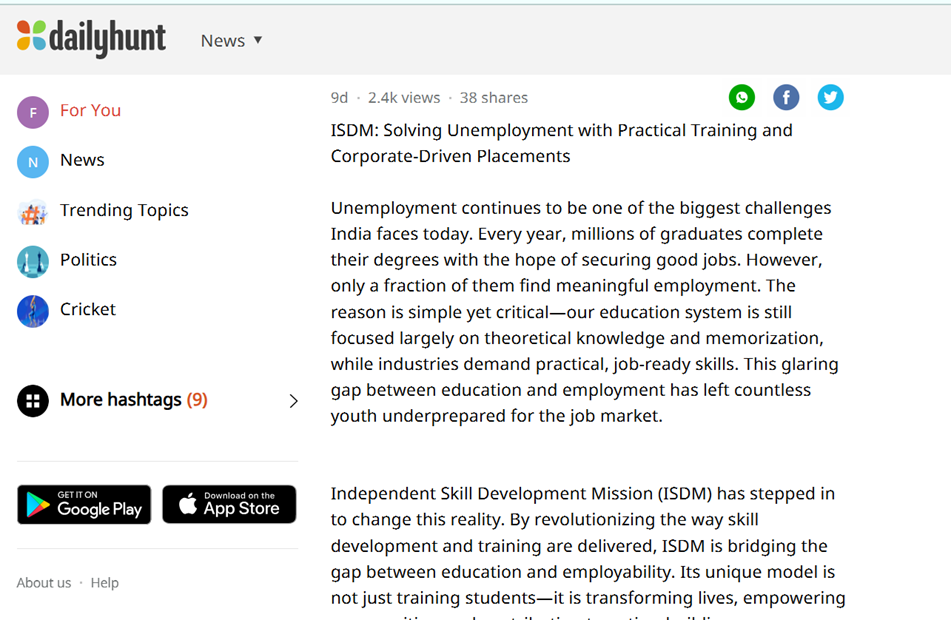Go to Politics category
The width and height of the screenshot is (951, 633).
coord(88,259)
